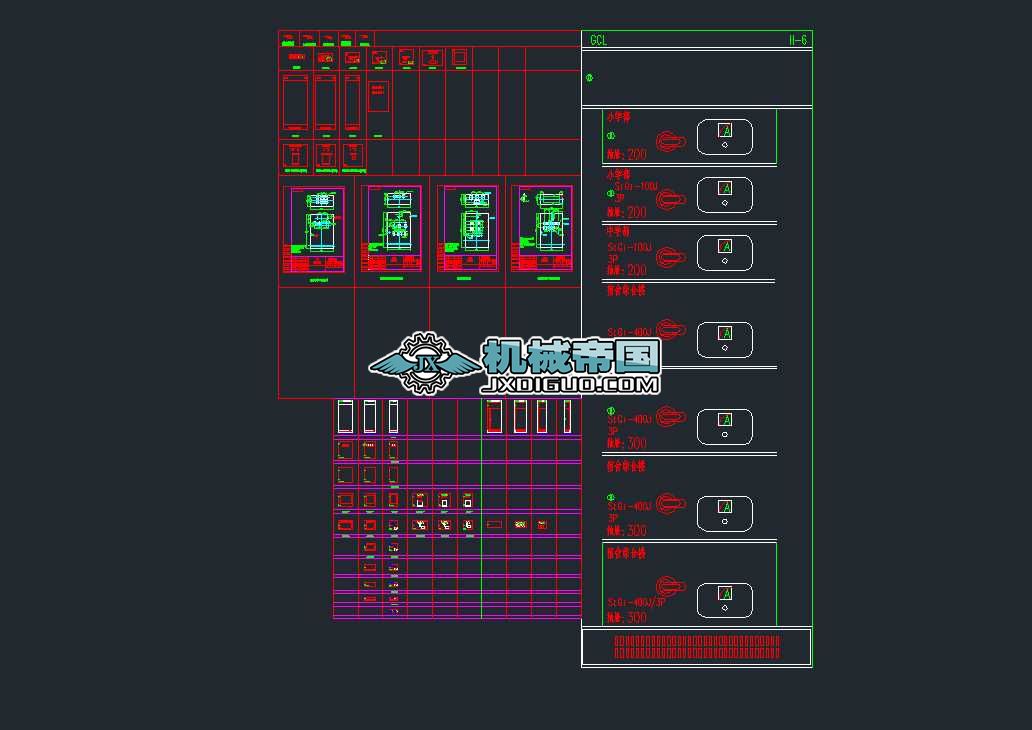This screenshot has width=1032, height=730.
Task: Click the 400J/3P breaker model text
Action: point(636,602)
